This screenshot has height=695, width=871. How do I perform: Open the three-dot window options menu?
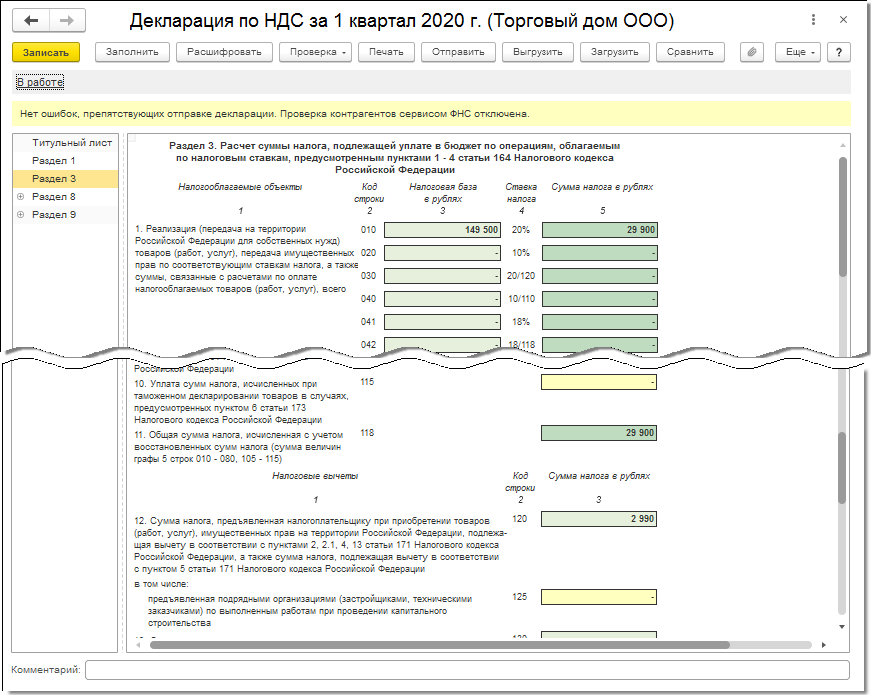[x=813, y=20]
